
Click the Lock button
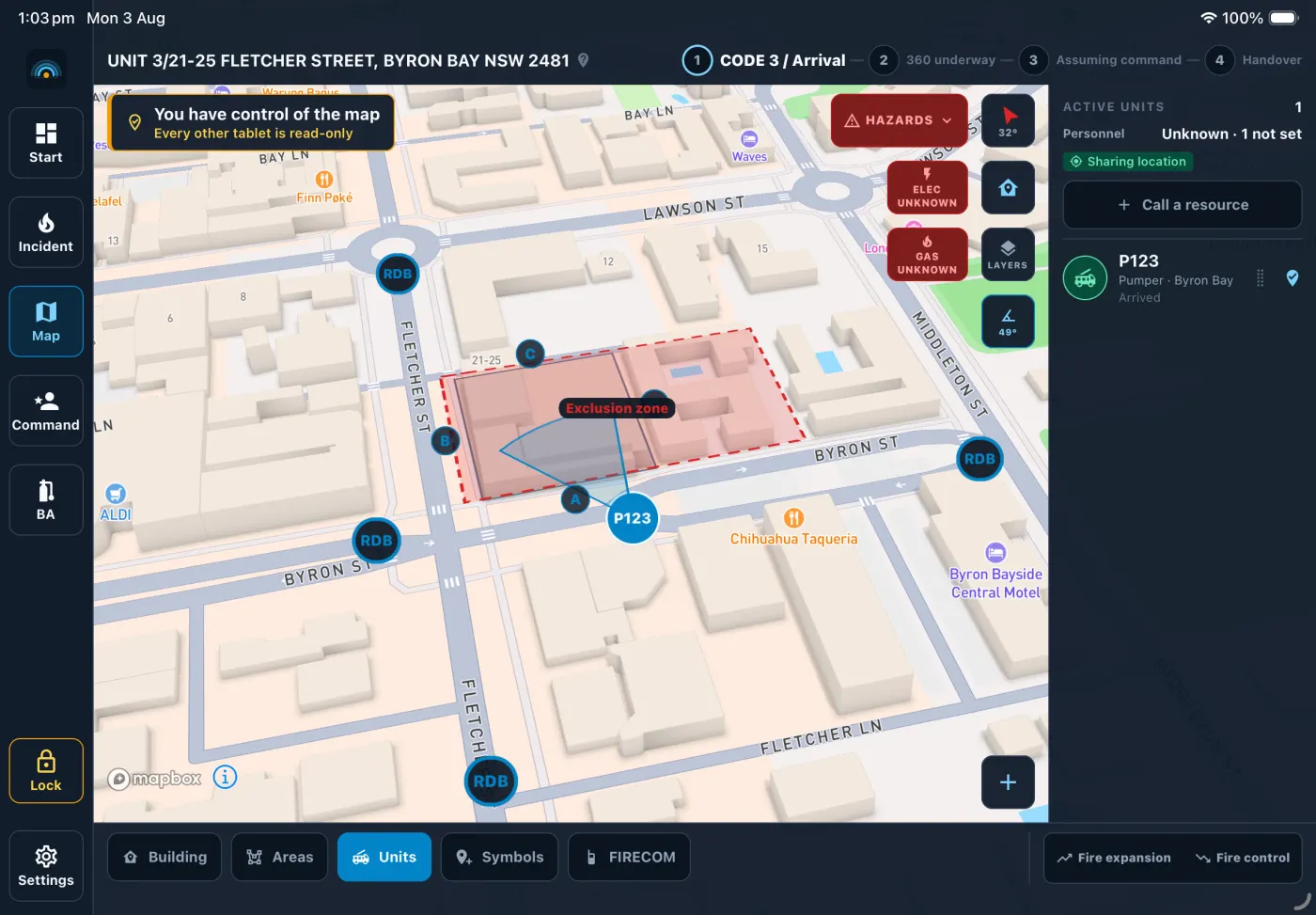click(46, 771)
